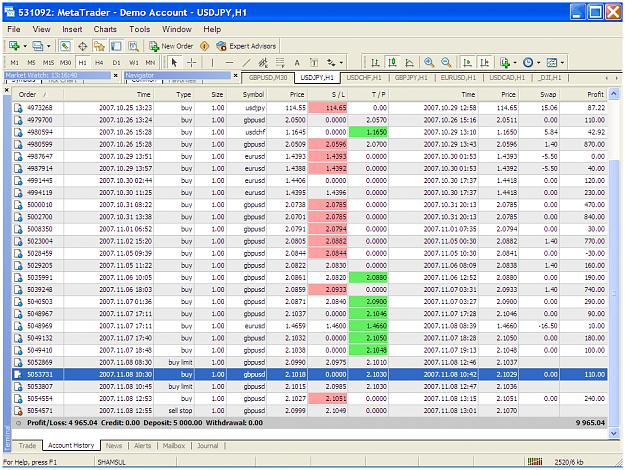Viewport: 625px width, 470px height.
Task: Select order 4973268 row
Action: (x=310, y=108)
